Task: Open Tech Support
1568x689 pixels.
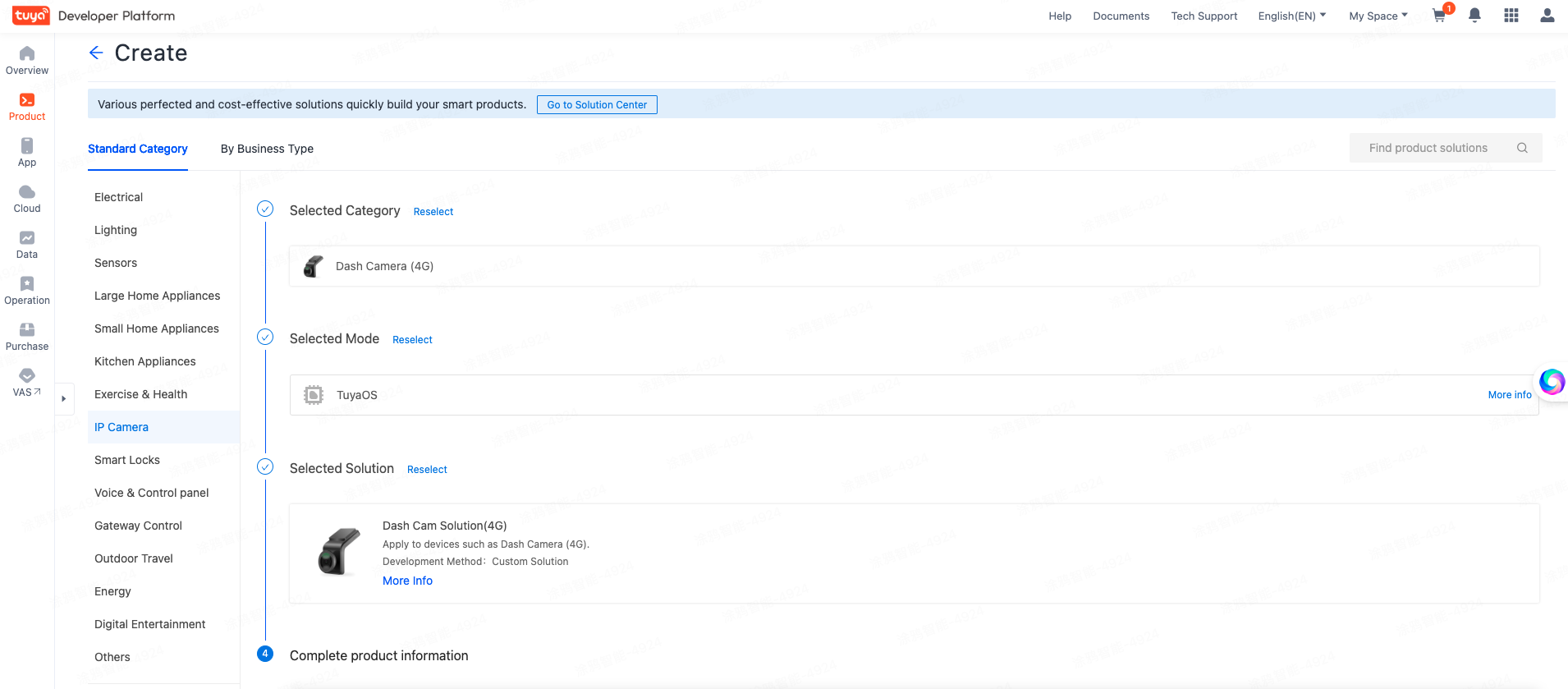Action: pyautogui.click(x=1204, y=16)
